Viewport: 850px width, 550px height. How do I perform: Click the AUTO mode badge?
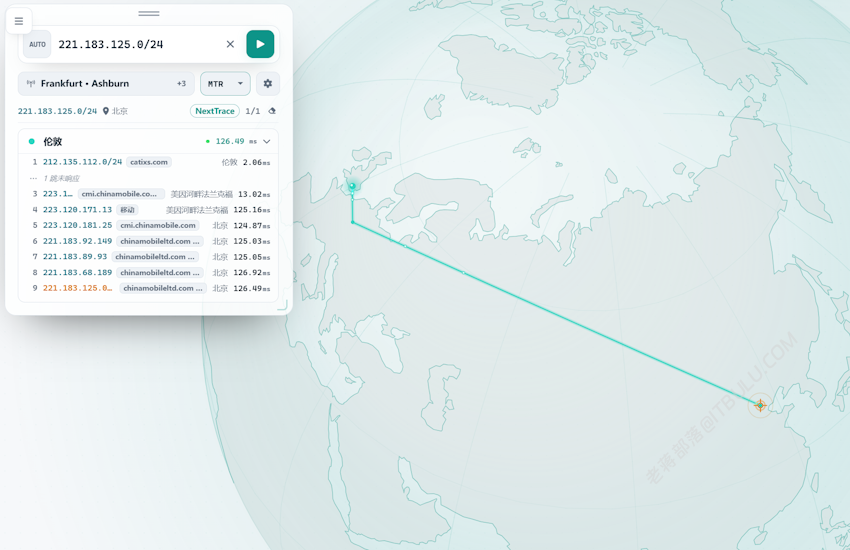click(x=37, y=44)
